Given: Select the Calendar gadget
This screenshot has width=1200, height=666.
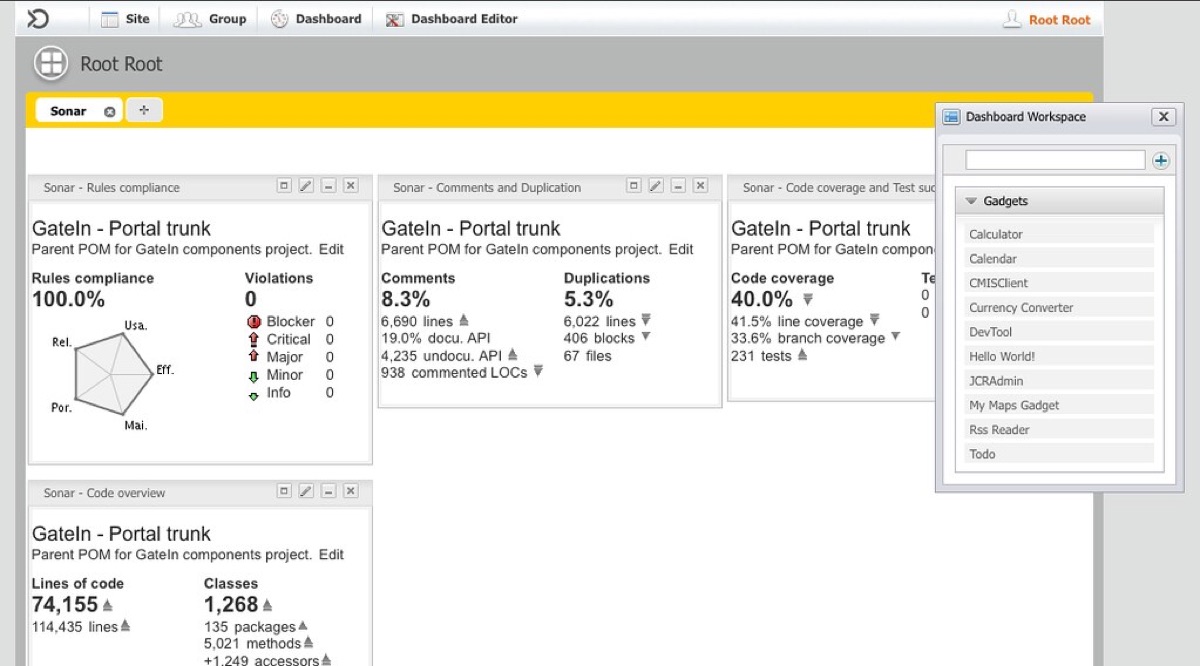Looking at the screenshot, I should pyautogui.click(x=1060, y=258).
